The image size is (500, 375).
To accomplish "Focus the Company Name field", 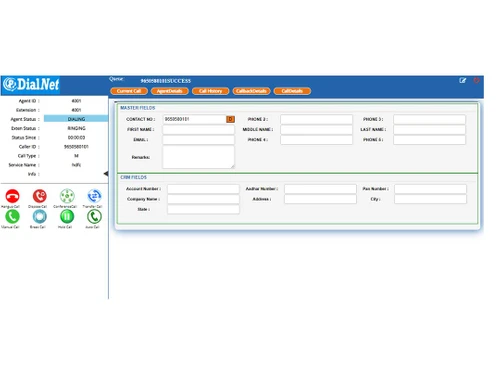I will tap(203, 199).
